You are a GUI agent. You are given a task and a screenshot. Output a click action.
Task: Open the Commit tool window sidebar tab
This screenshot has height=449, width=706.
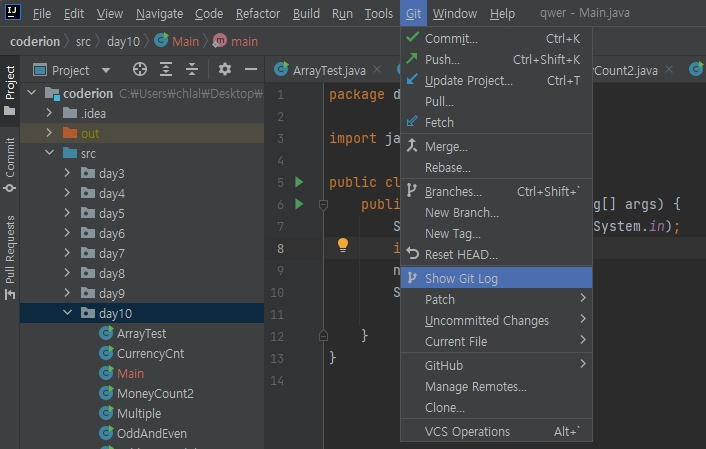click(10, 165)
